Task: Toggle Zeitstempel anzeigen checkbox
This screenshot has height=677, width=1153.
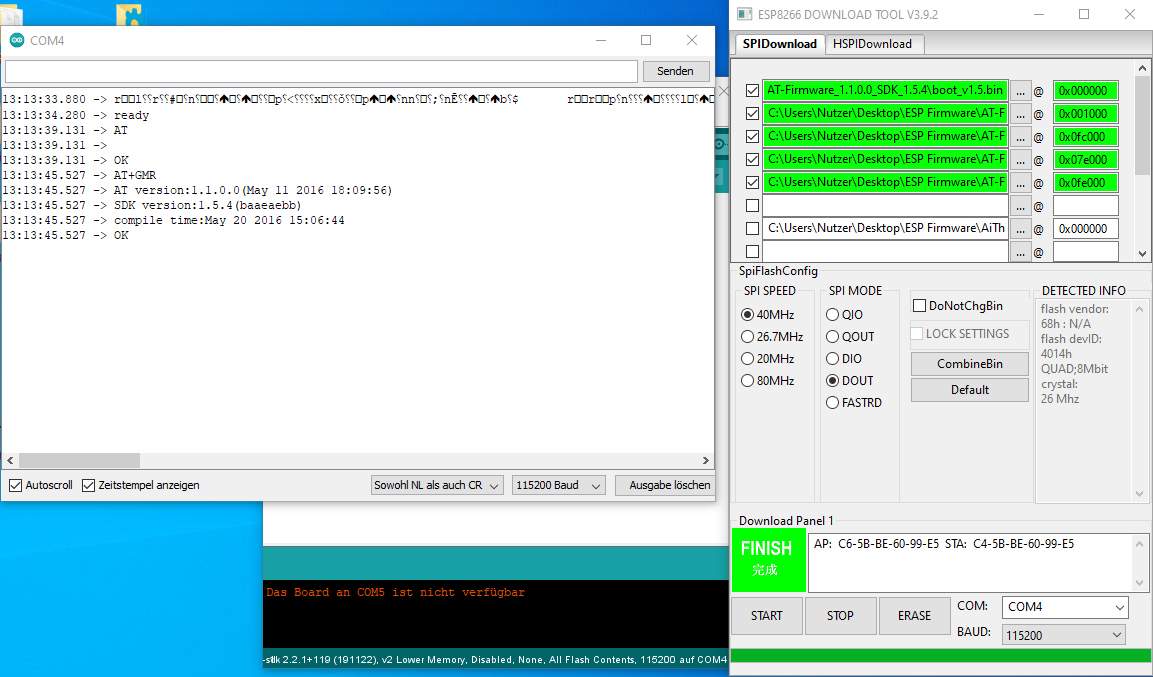Action: pos(88,485)
